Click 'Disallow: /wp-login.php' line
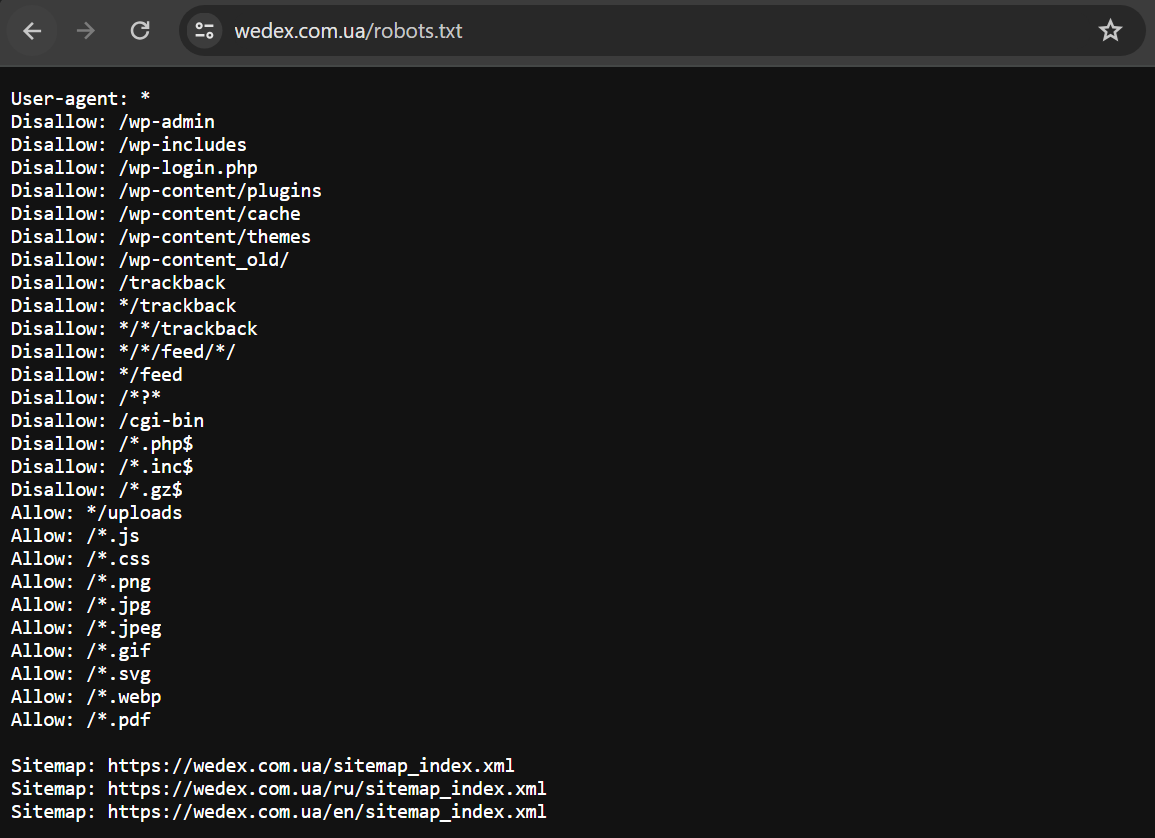The width and height of the screenshot is (1155, 838). [x=134, y=168]
